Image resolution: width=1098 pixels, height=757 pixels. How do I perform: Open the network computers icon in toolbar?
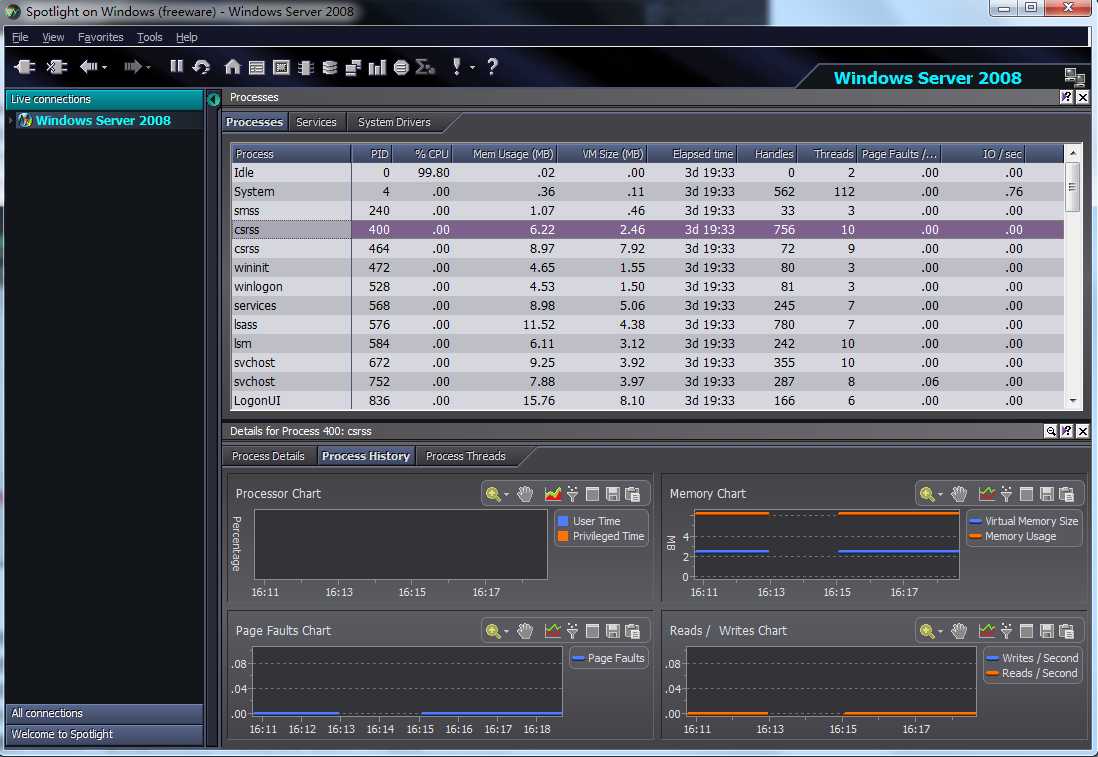pos(354,67)
